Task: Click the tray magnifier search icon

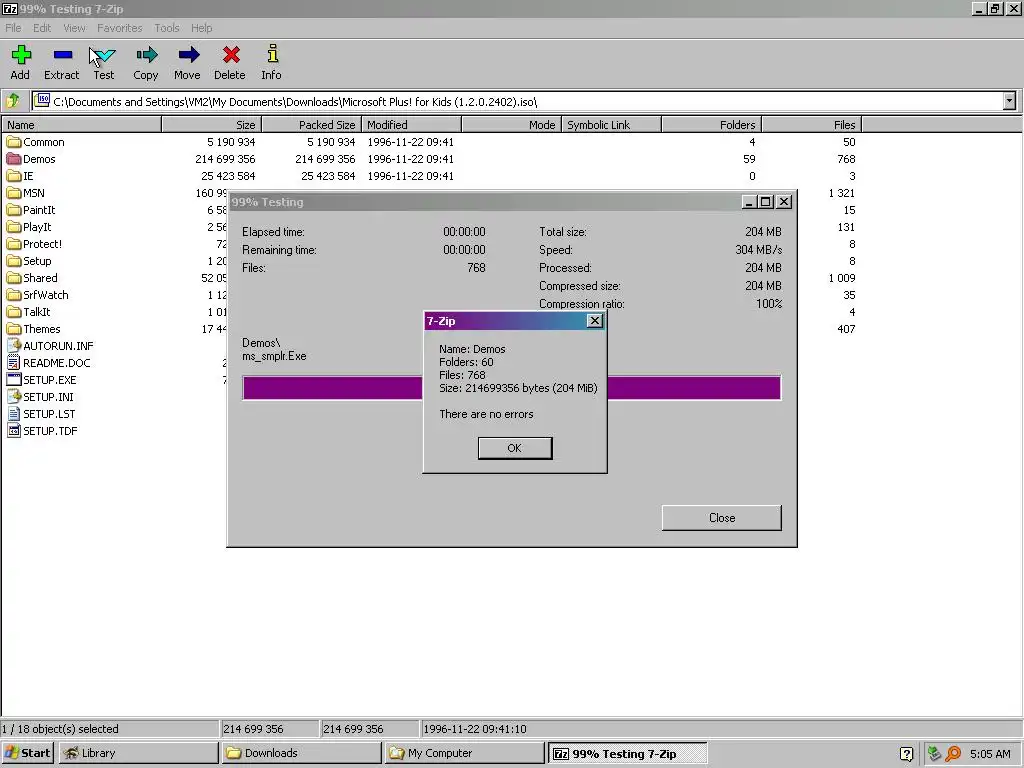Action: click(x=953, y=754)
